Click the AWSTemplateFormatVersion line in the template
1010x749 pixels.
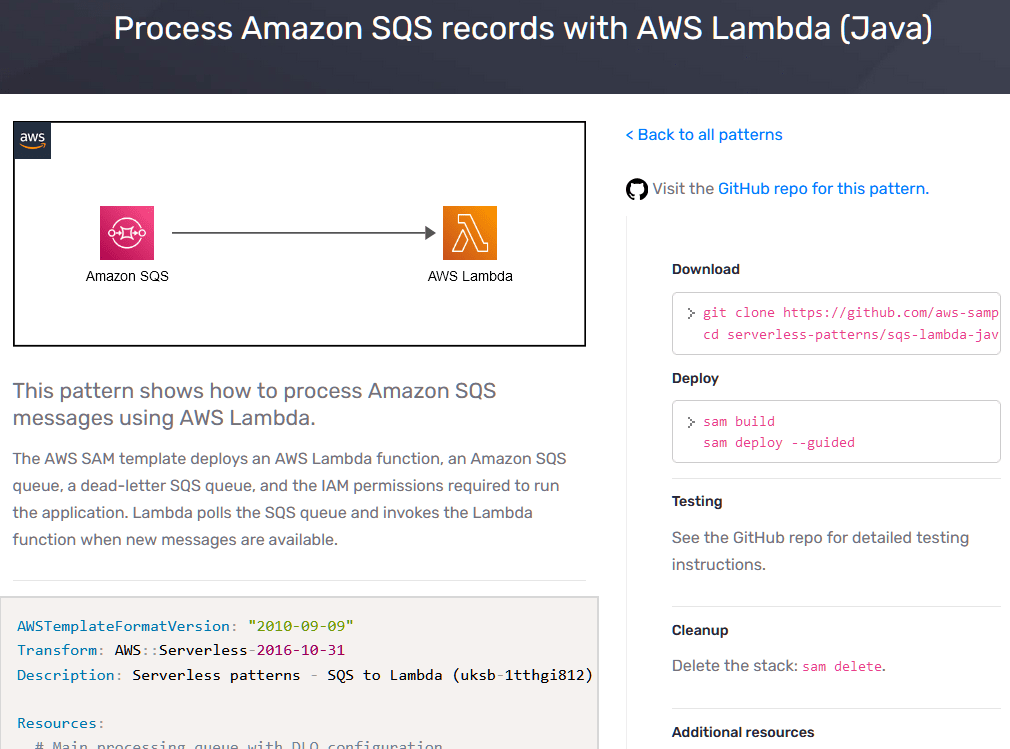185,626
